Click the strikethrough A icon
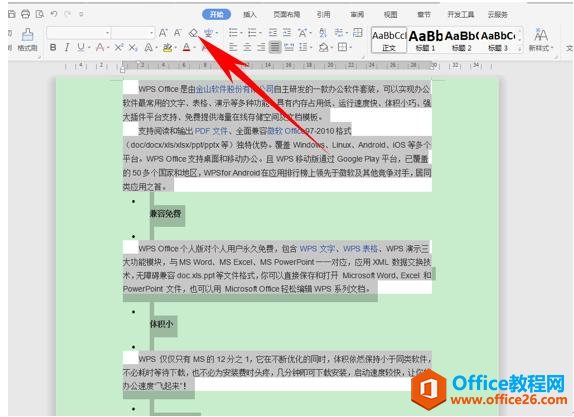Viewport: 574px width, 417px height. tap(100, 47)
